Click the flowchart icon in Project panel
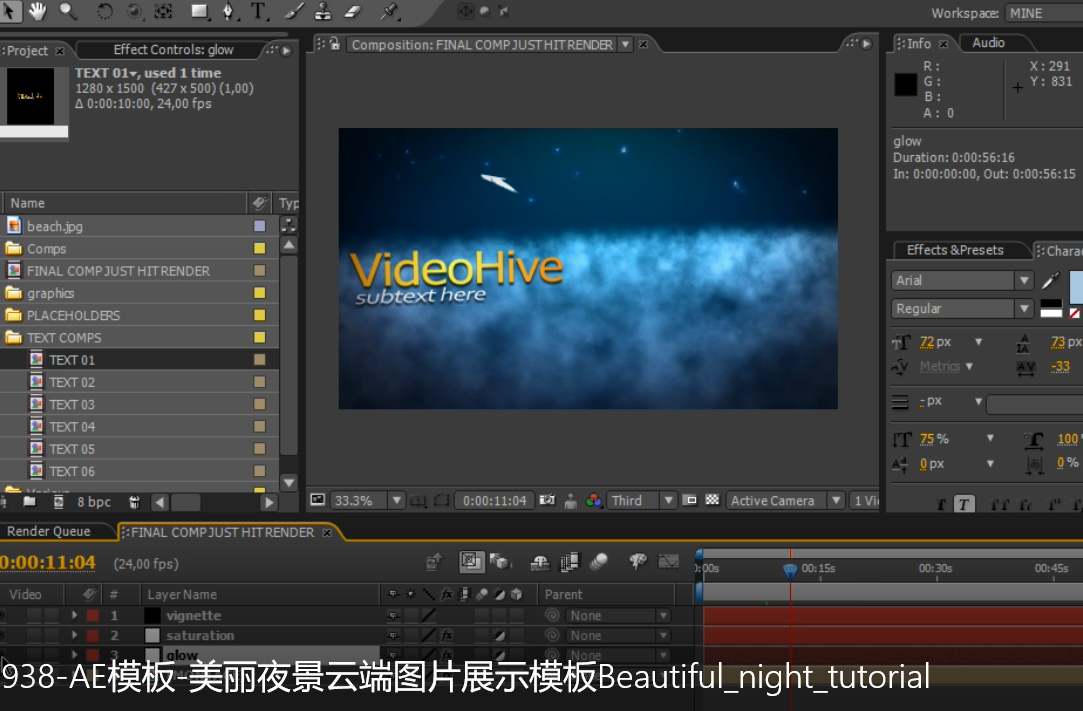 (289, 225)
